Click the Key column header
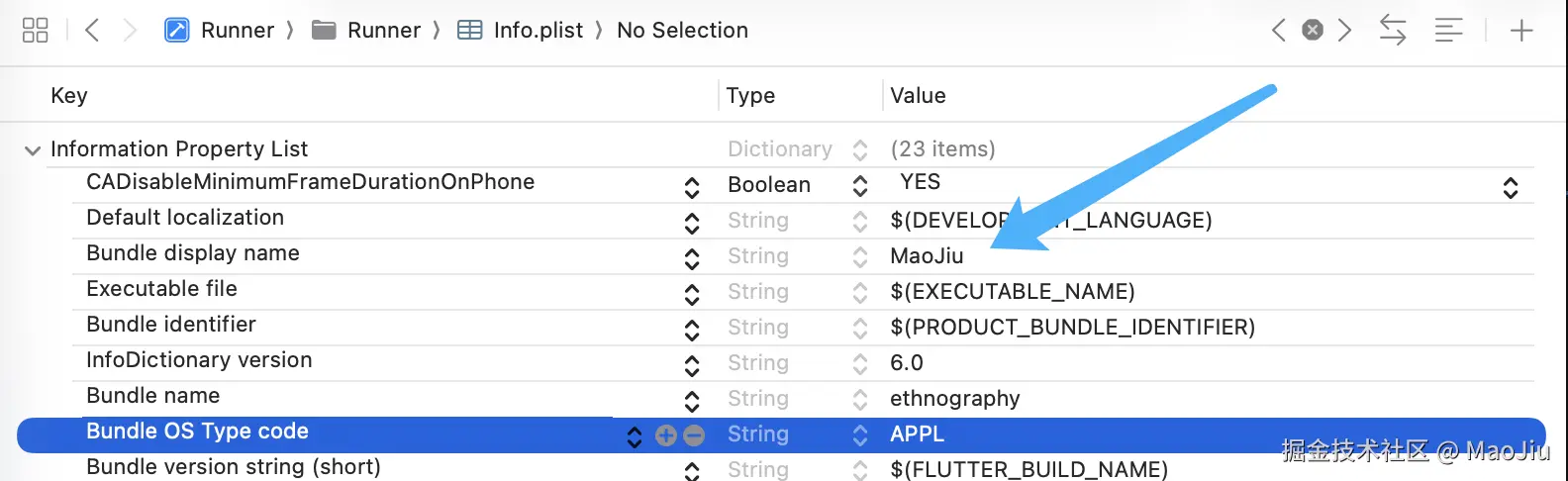This screenshot has width=1568, height=481. coord(69,96)
